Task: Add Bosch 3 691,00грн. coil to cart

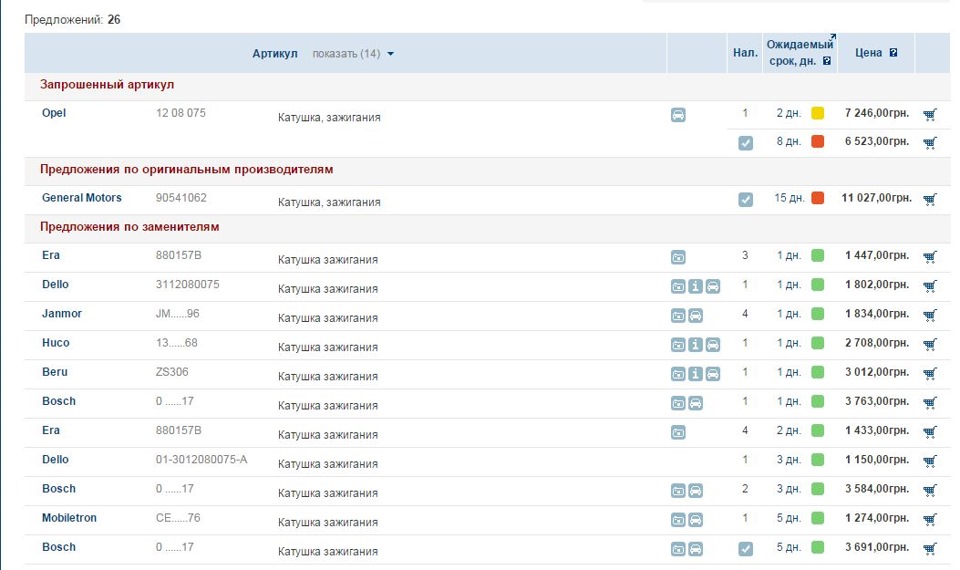Action: click(x=930, y=549)
